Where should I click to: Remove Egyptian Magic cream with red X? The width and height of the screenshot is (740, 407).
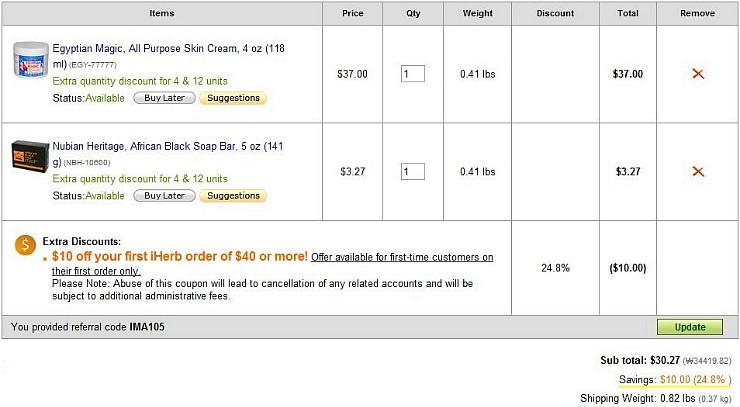(x=698, y=74)
